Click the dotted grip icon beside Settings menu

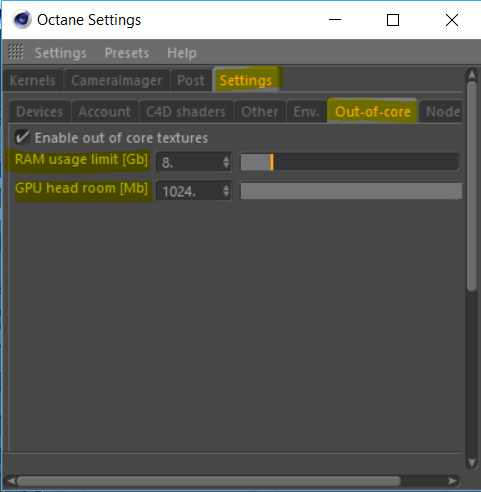(16, 52)
